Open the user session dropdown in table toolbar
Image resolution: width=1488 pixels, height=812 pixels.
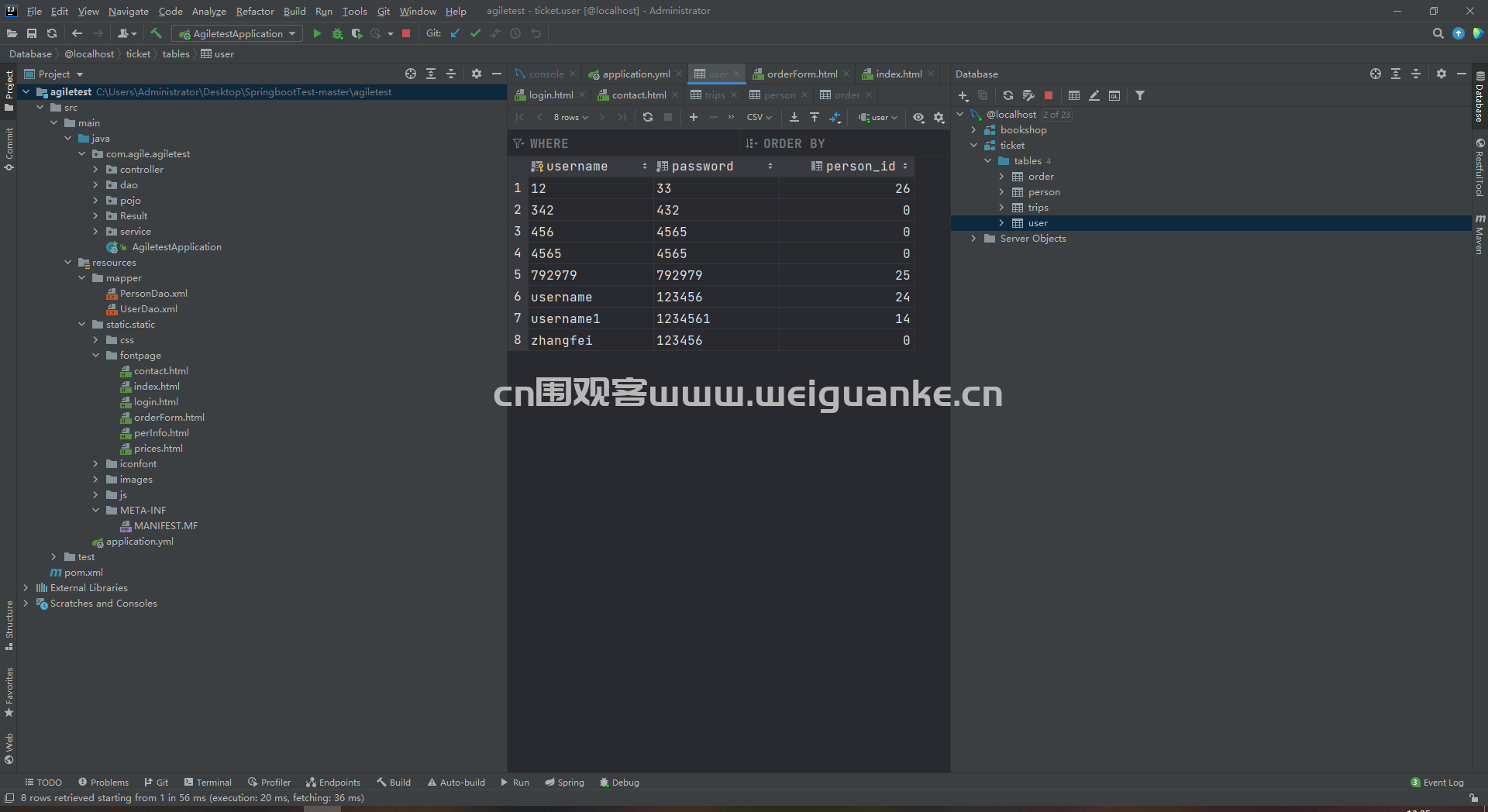(878, 117)
